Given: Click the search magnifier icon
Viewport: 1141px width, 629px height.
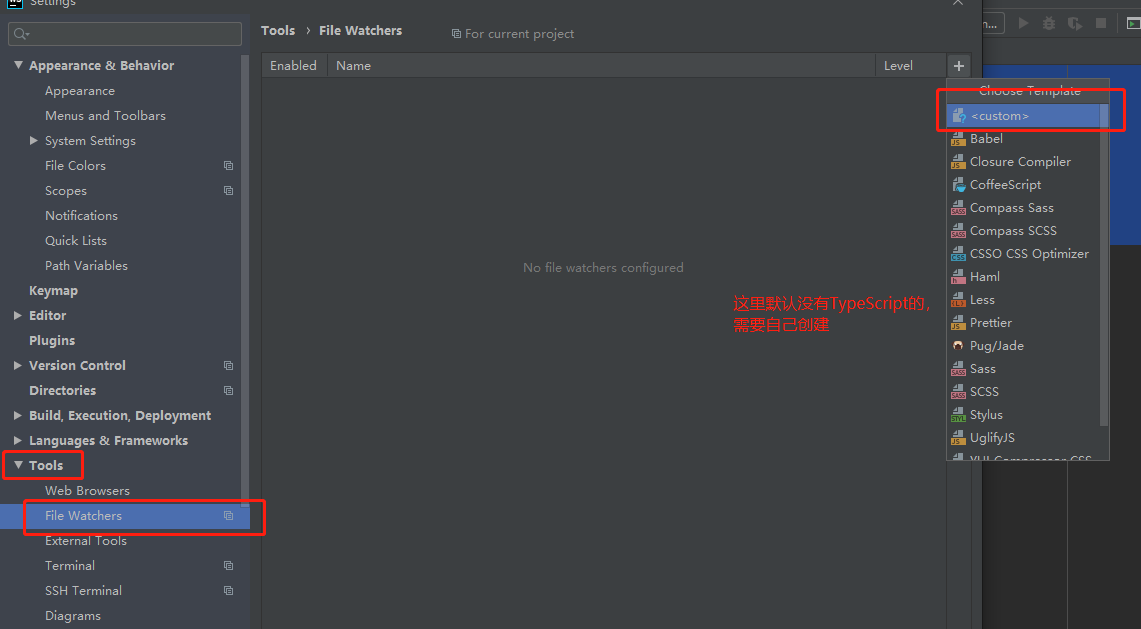Looking at the screenshot, I should click(x=20, y=33).
